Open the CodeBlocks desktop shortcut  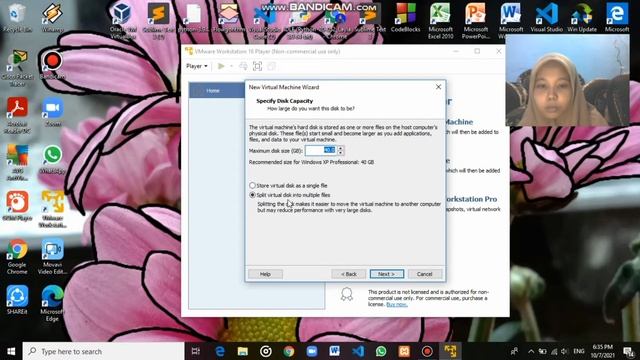[405, 18]
